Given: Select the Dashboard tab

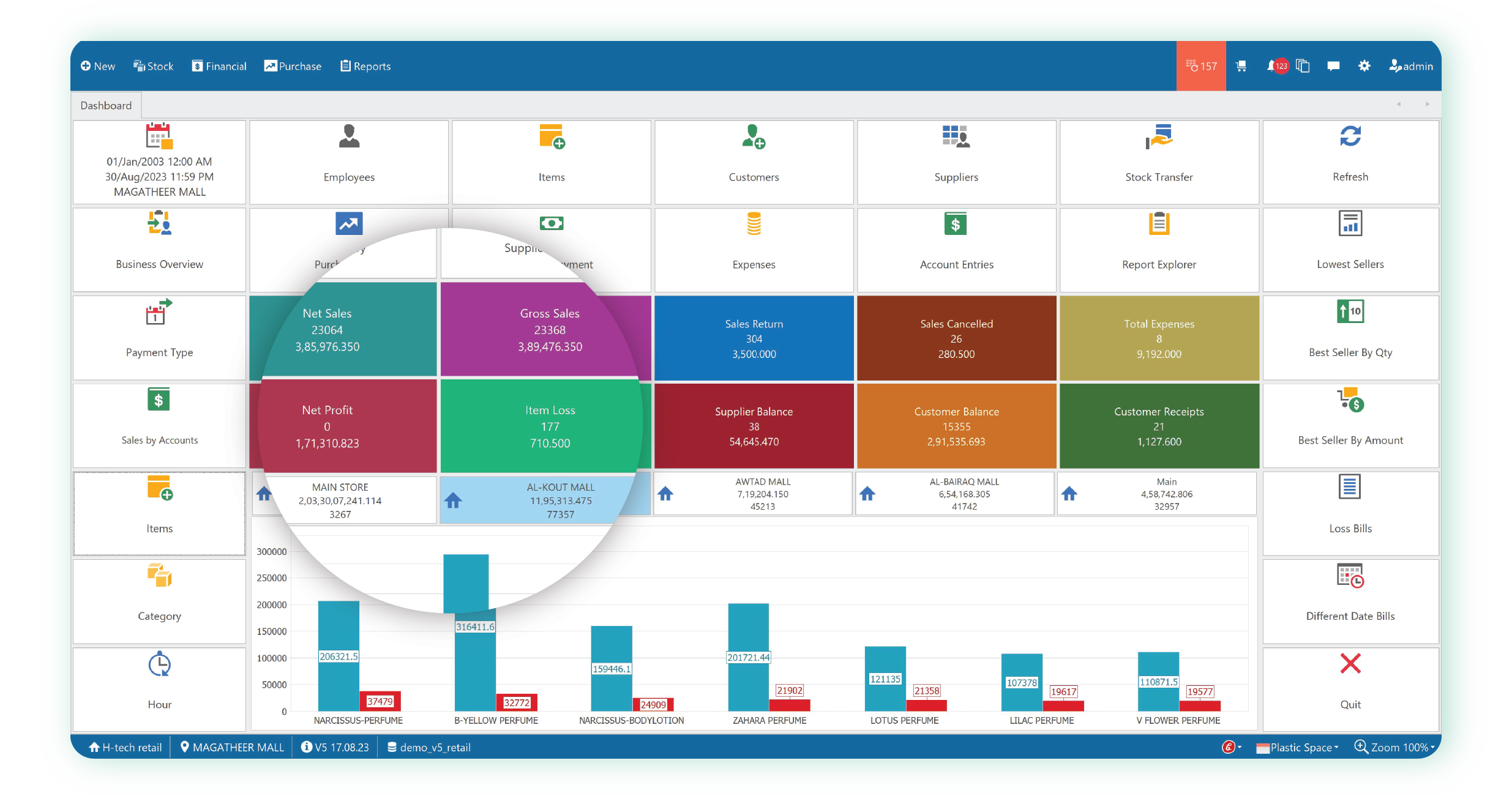Looking at the screenshot, I should 106,105.
